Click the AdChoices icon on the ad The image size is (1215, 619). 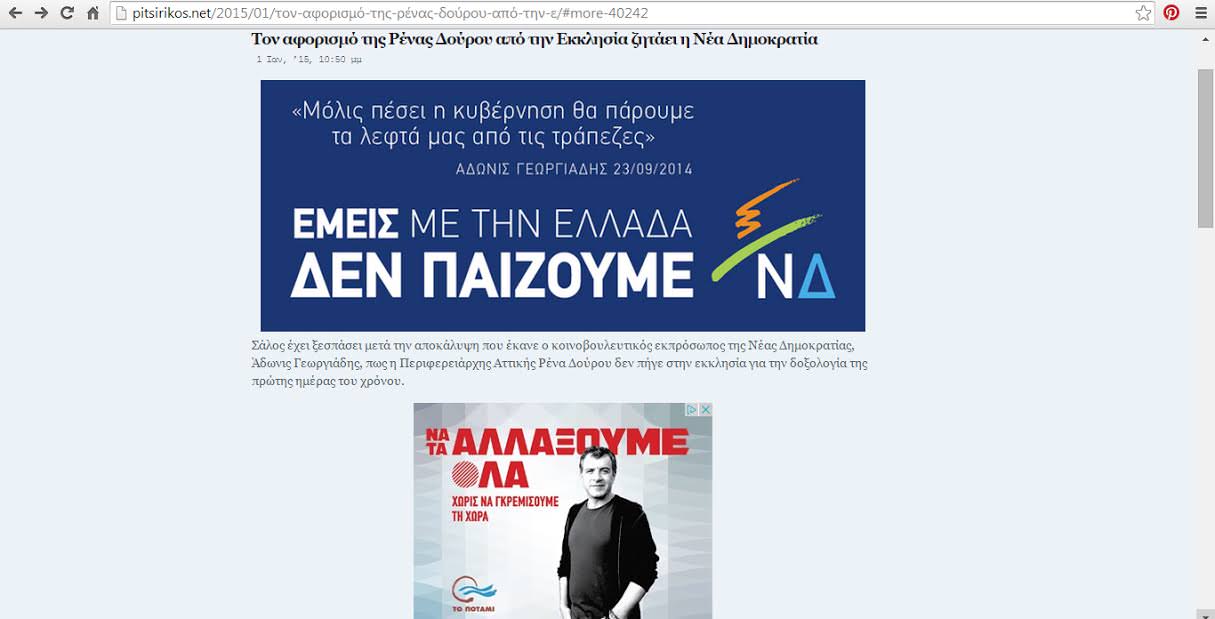690,410
